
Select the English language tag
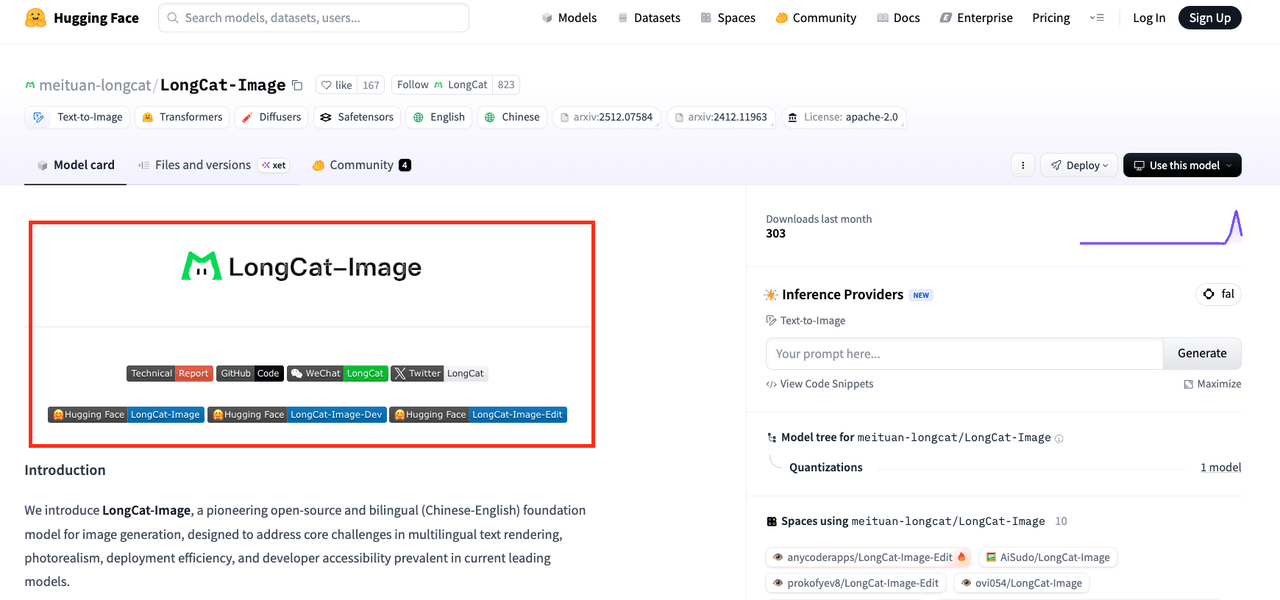coord(439,117)
